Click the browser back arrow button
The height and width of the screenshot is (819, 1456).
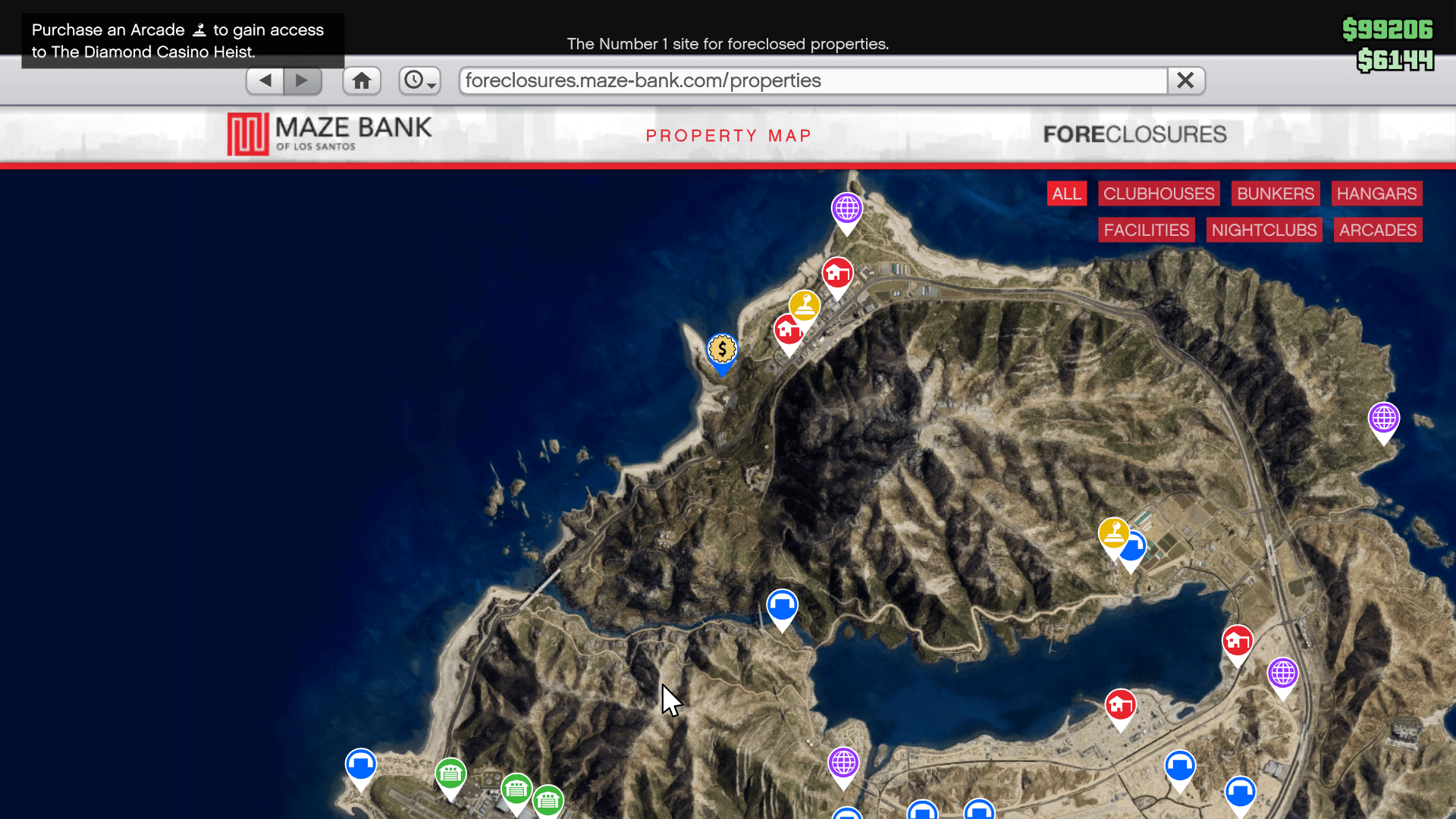265,80
